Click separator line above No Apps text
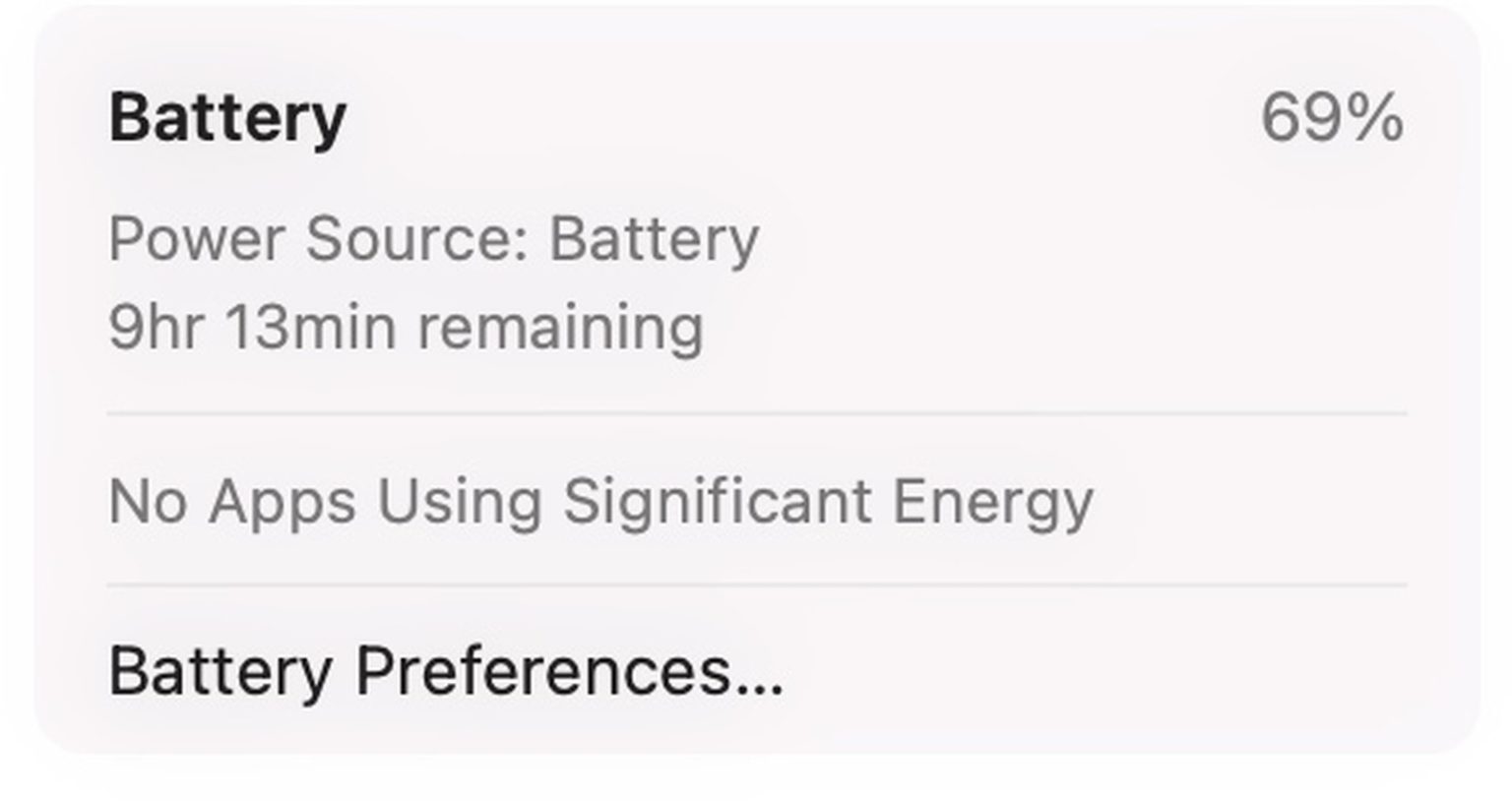Viewport: 1512px width, 801px height. [x=756, y=414]
